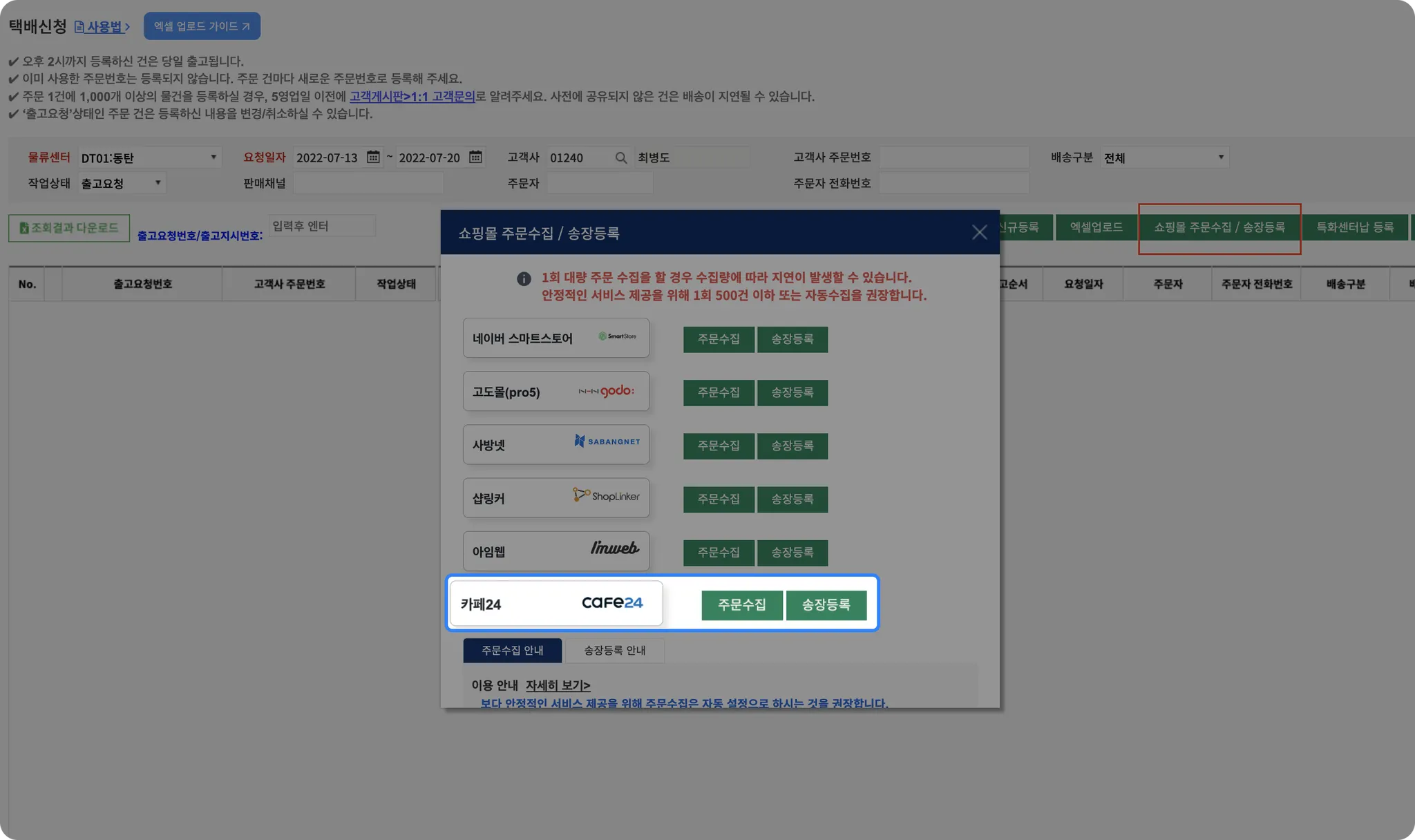
Task: Click the customer search magnifier icon
Action: [621, 158]
